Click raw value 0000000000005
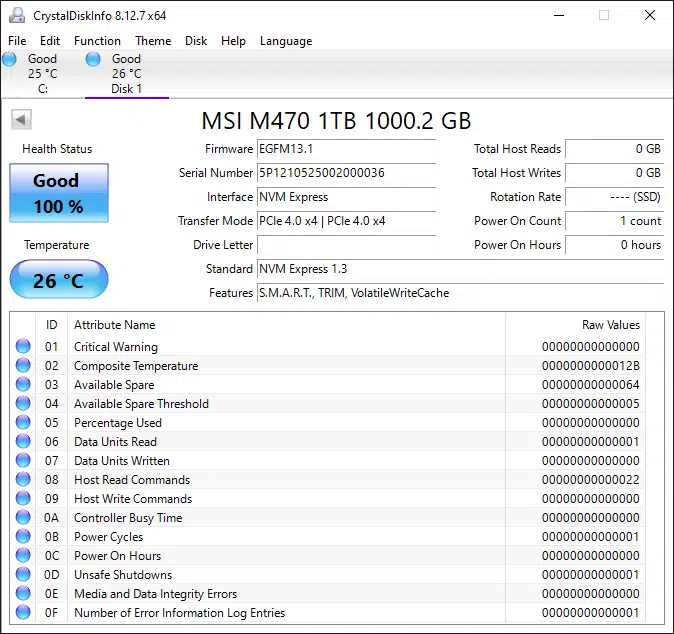 (x=591, y=404)
